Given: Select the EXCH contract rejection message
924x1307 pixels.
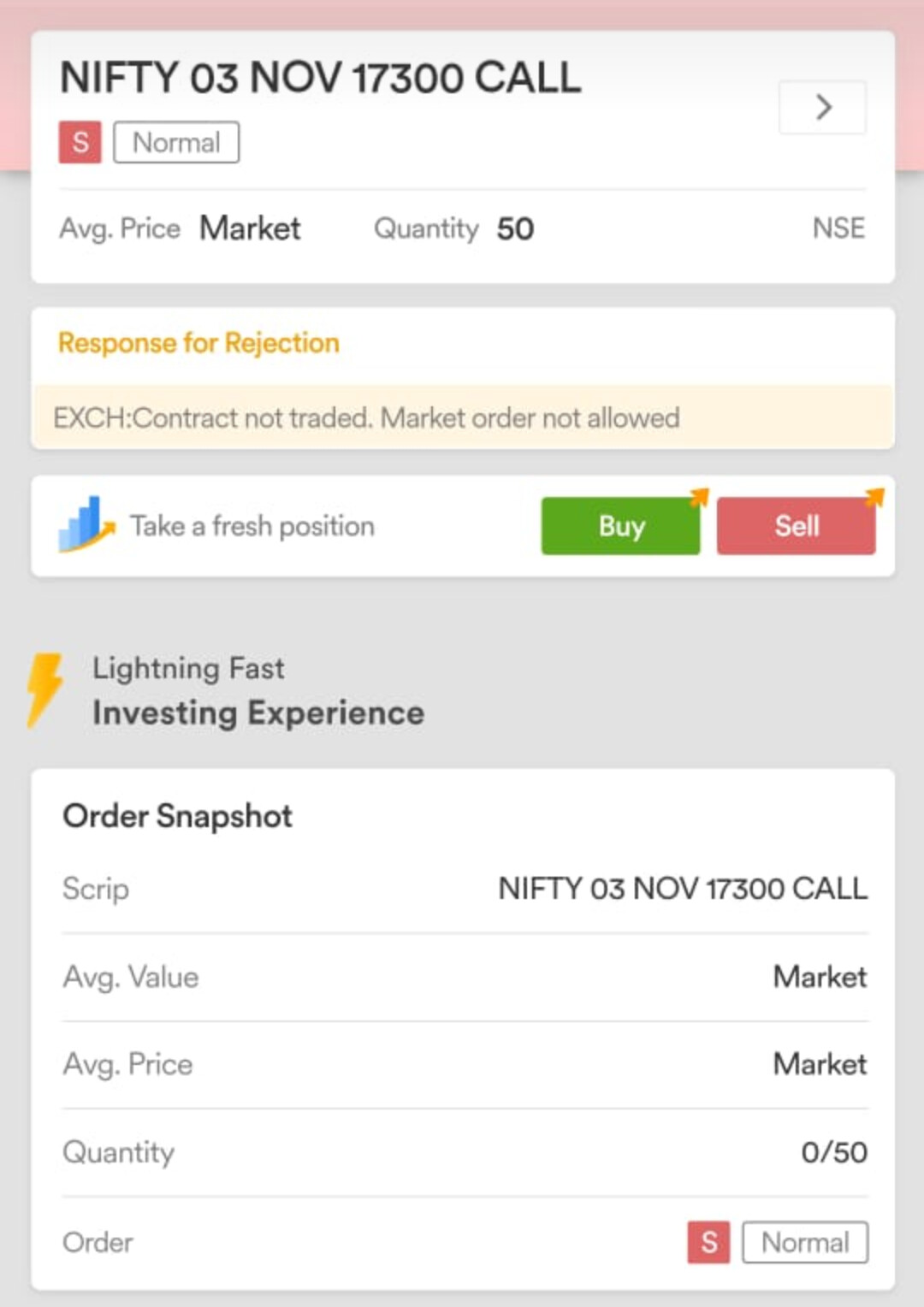Looking at the screenshot, I should 366,418.
